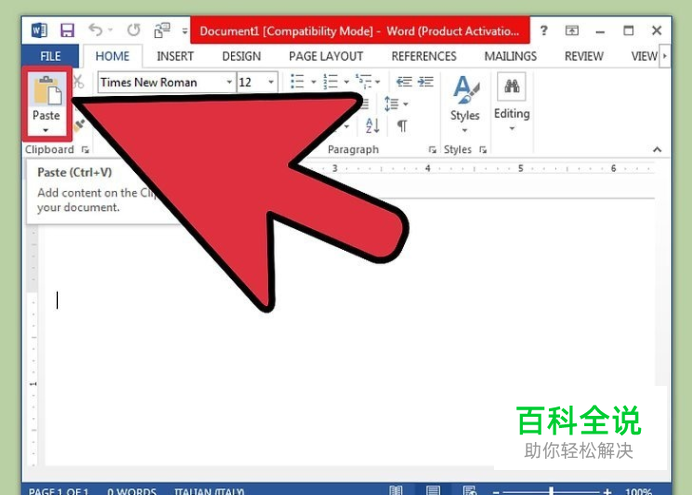Switch to Print Layout view icon
692x495 pixels.
[x=433, y=490]
